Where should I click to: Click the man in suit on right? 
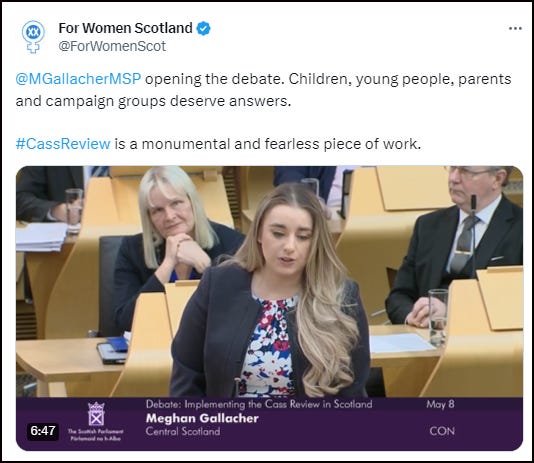click(x=456, y=245)
